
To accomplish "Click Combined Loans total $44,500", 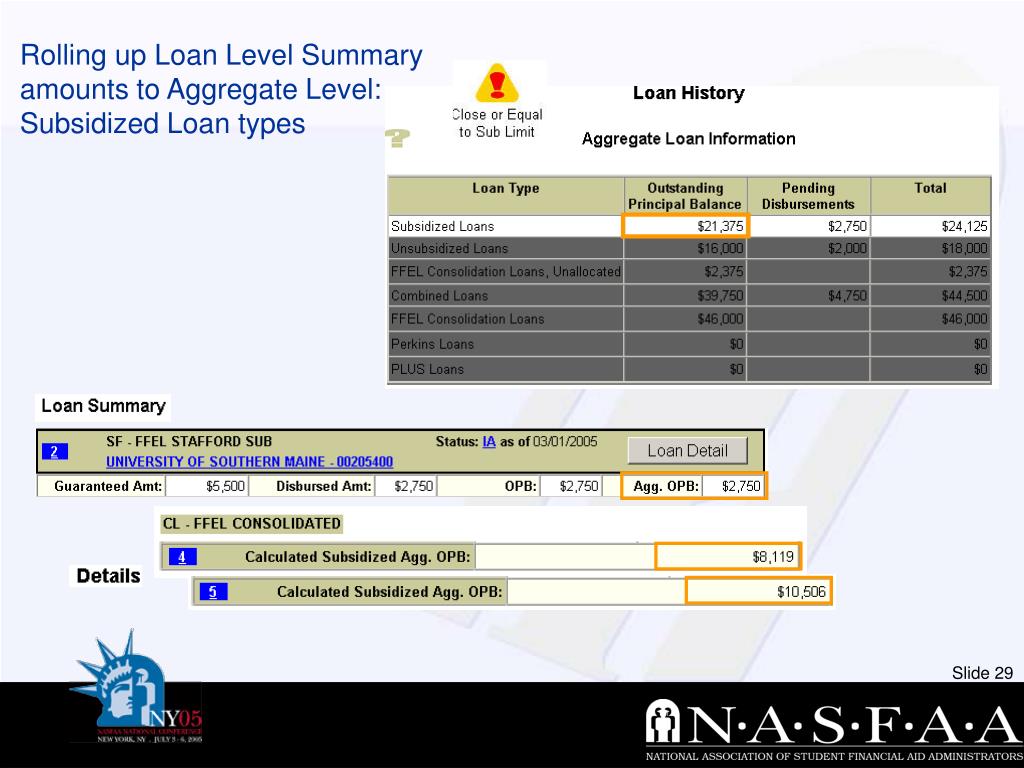I will click(x=965, y=296).
